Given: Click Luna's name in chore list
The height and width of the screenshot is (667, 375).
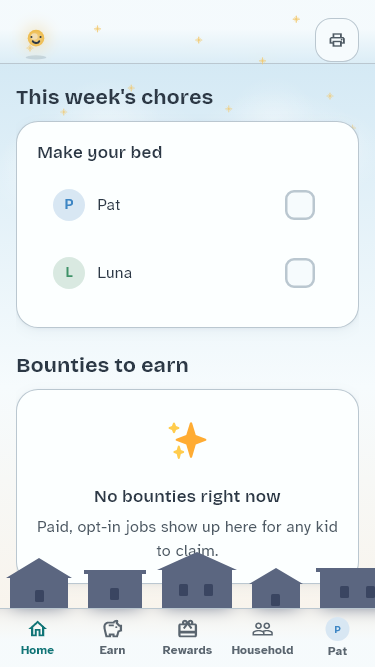Looking at the screenshot, I should pyautogui.click(x=114, y=273).
